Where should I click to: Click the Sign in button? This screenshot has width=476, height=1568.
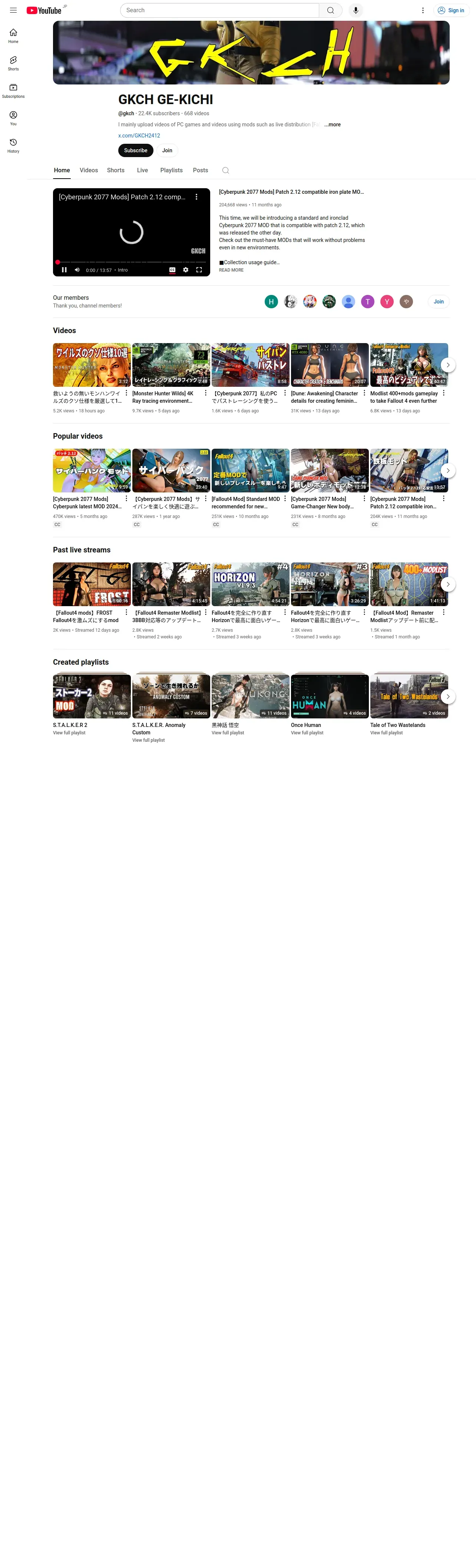tap(452, 10)
